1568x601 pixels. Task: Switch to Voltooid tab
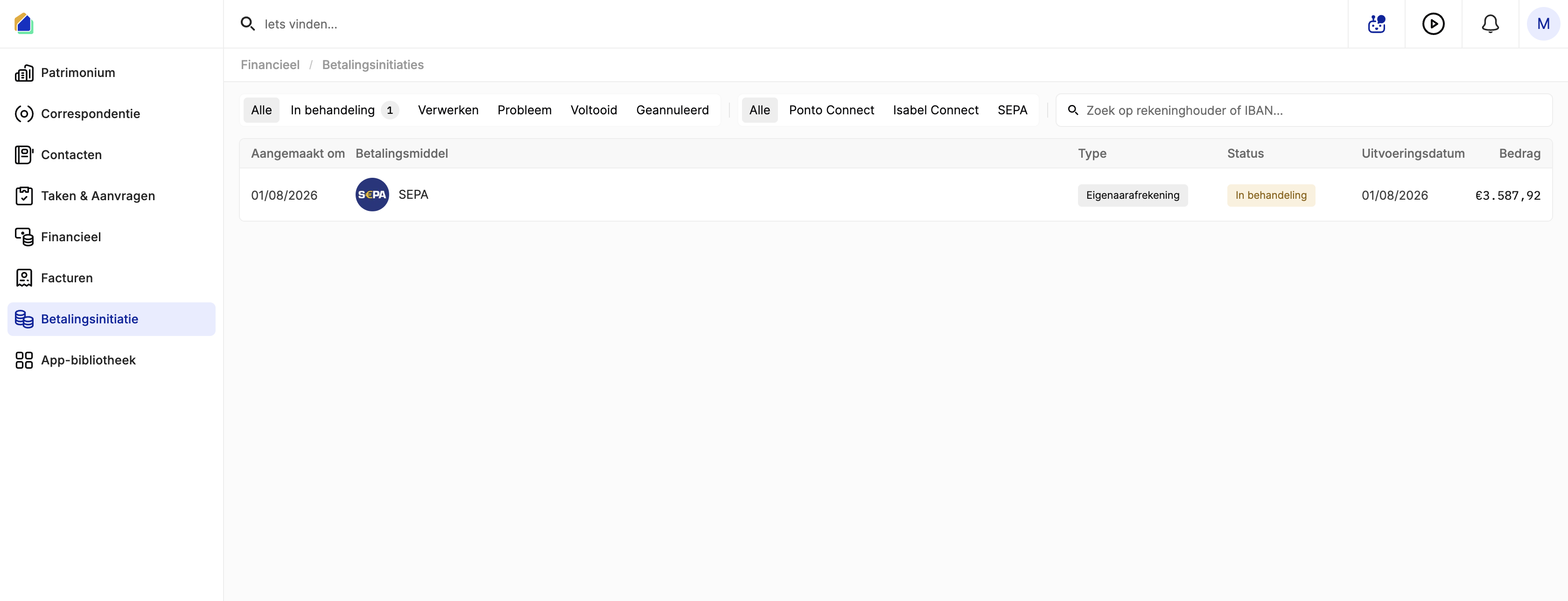click(594, 110)
